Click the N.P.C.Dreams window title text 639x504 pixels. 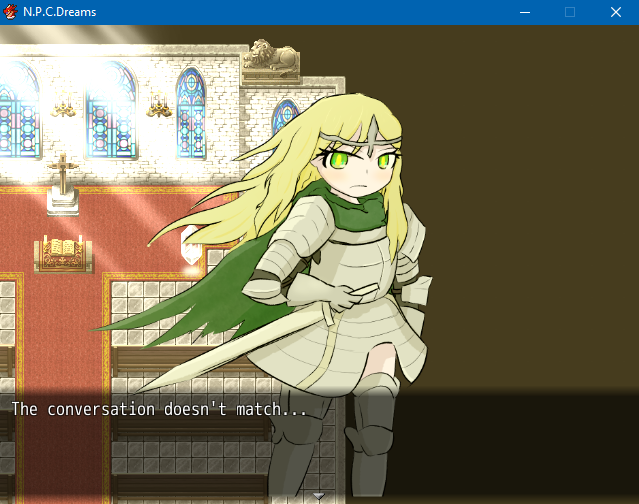coord(59,12)
